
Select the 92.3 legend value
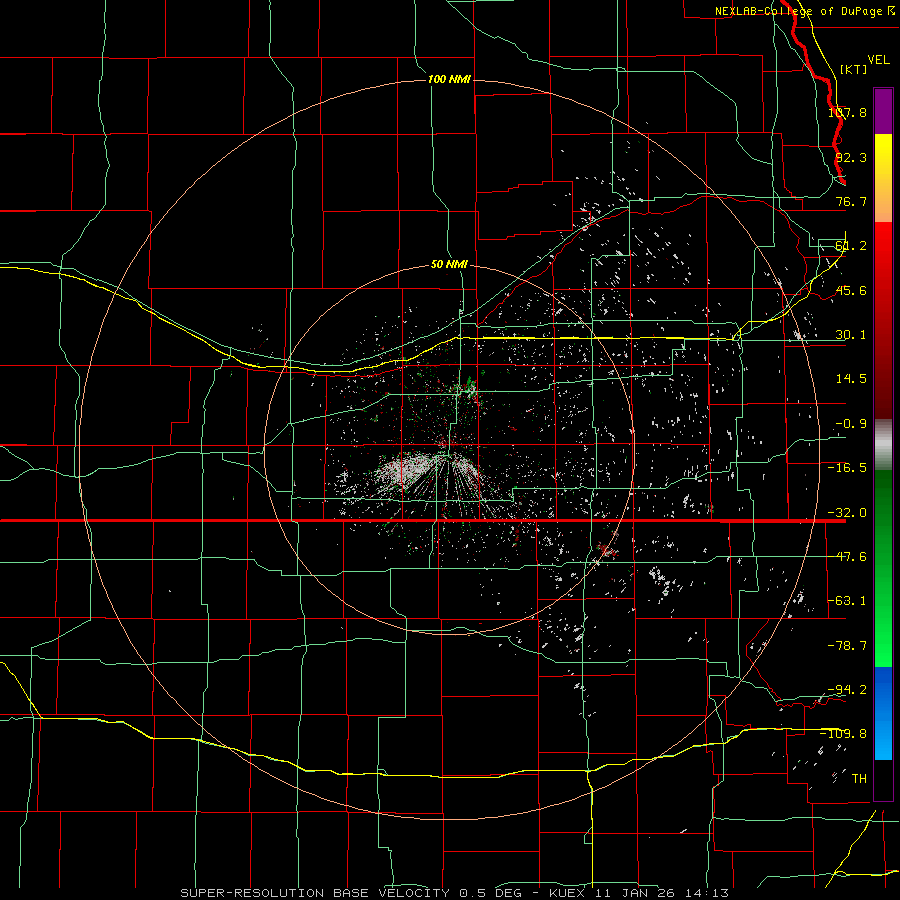851,157
